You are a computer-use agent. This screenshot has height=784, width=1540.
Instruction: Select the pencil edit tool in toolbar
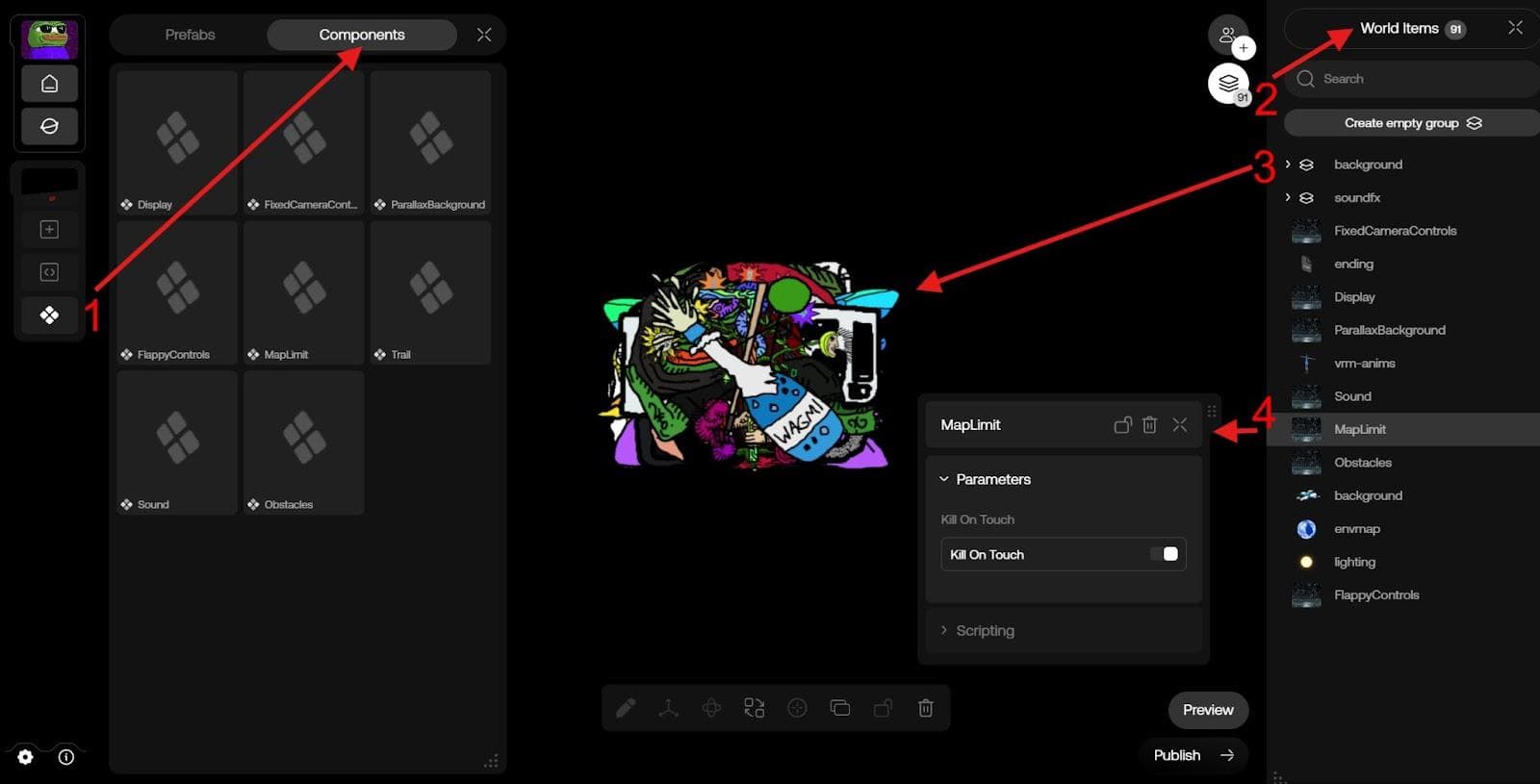point(626,708)
